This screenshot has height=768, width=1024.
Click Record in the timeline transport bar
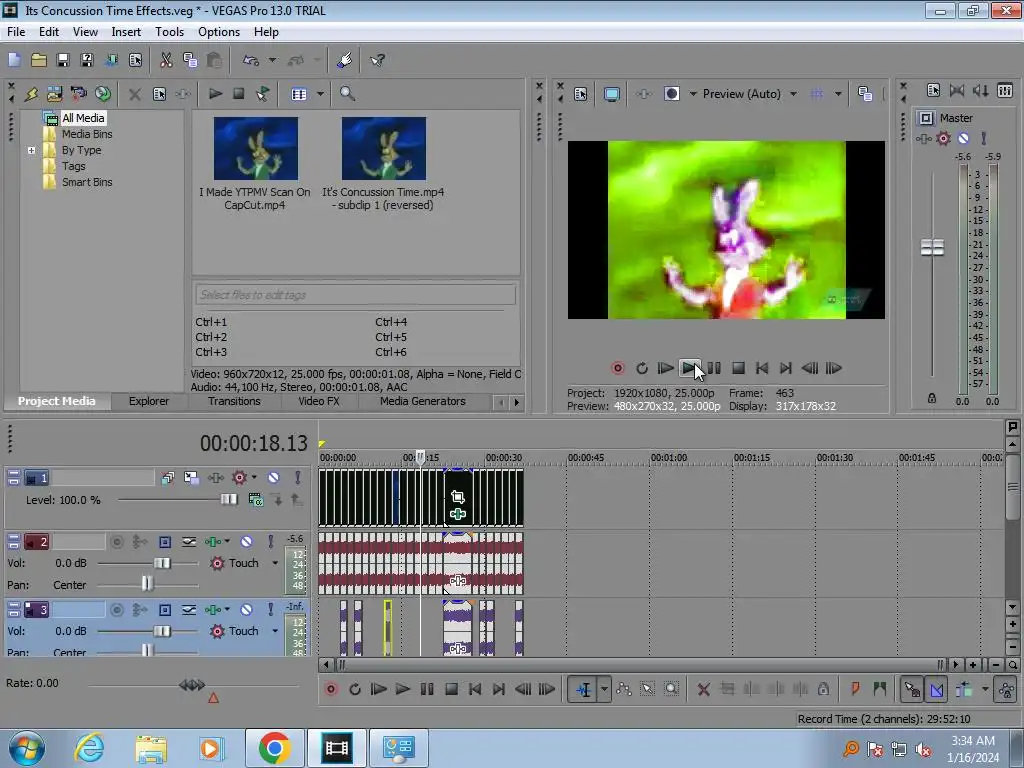coord(331,689)
